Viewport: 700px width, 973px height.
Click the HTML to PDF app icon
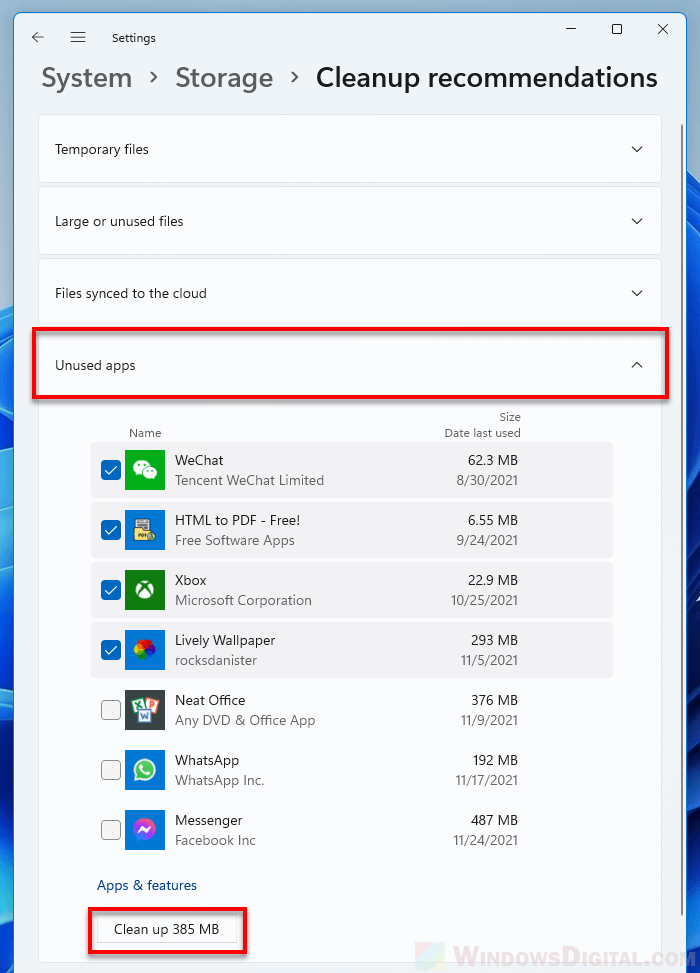(x=145, y=530)
